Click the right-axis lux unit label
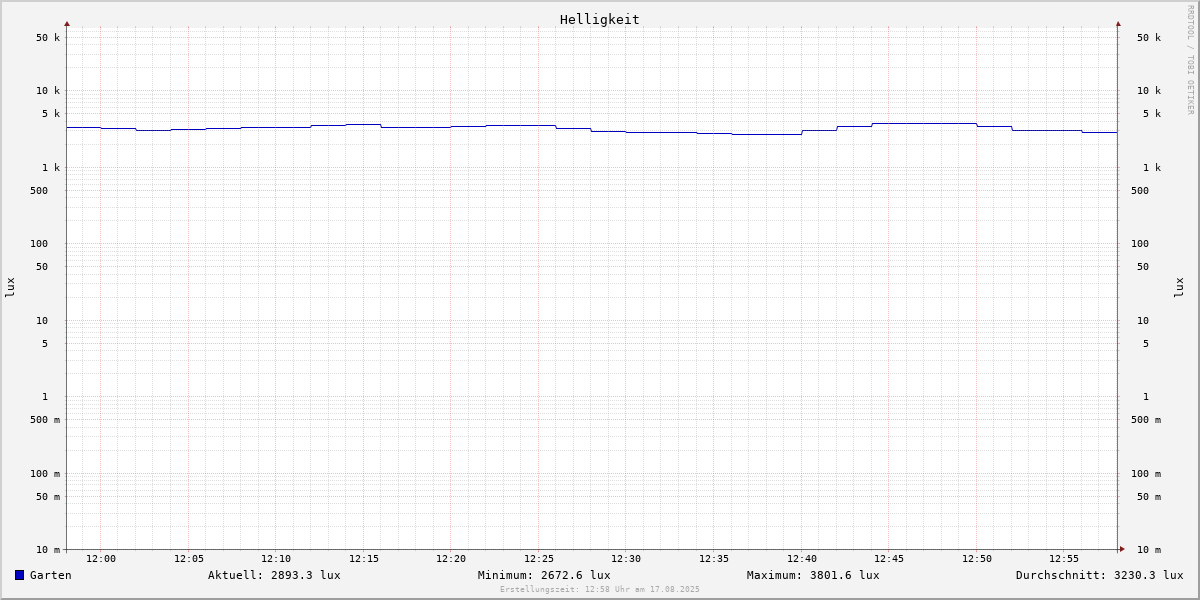This screenshot has width=1200, height=600. pyautogui.click(x=1180, y=287)
